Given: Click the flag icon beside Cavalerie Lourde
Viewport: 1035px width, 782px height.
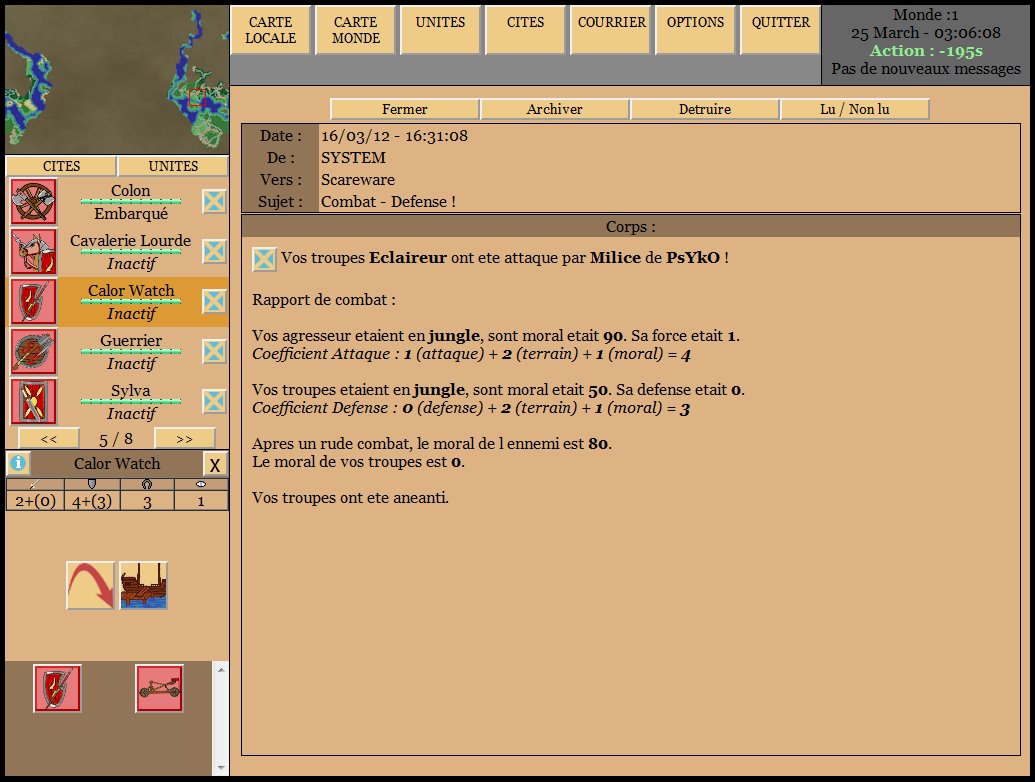Looking at the screenshot, I should pos(215,251).
